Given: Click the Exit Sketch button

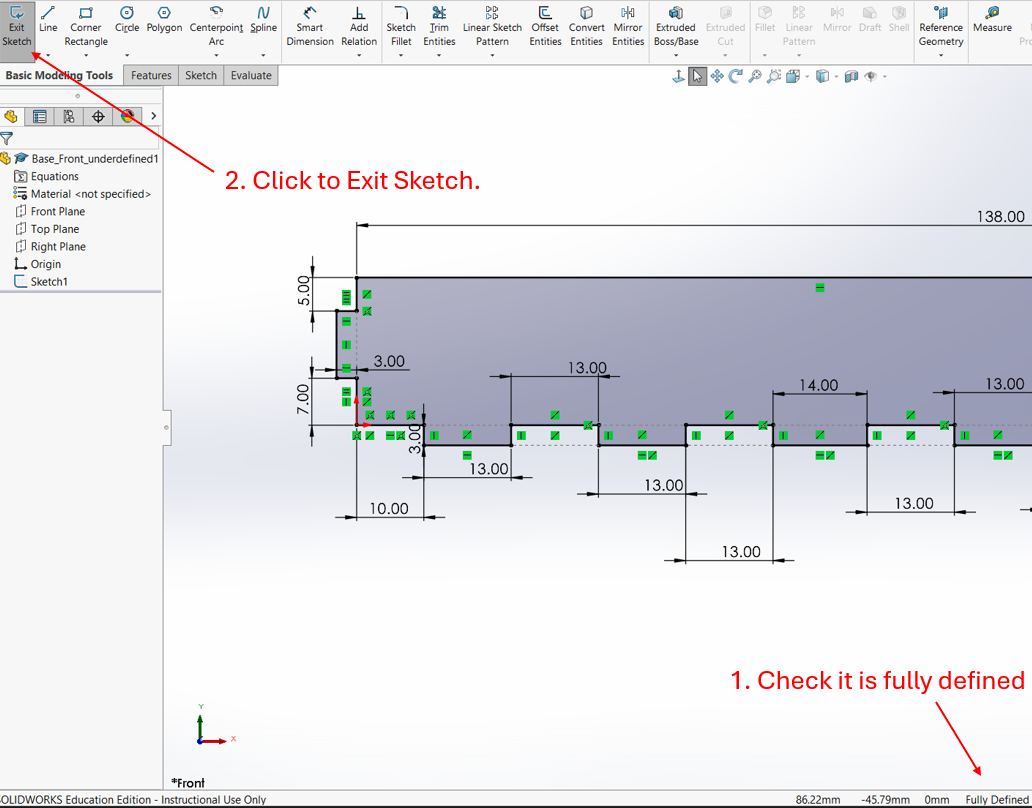Looking at the screenshot, I should 17,26.
